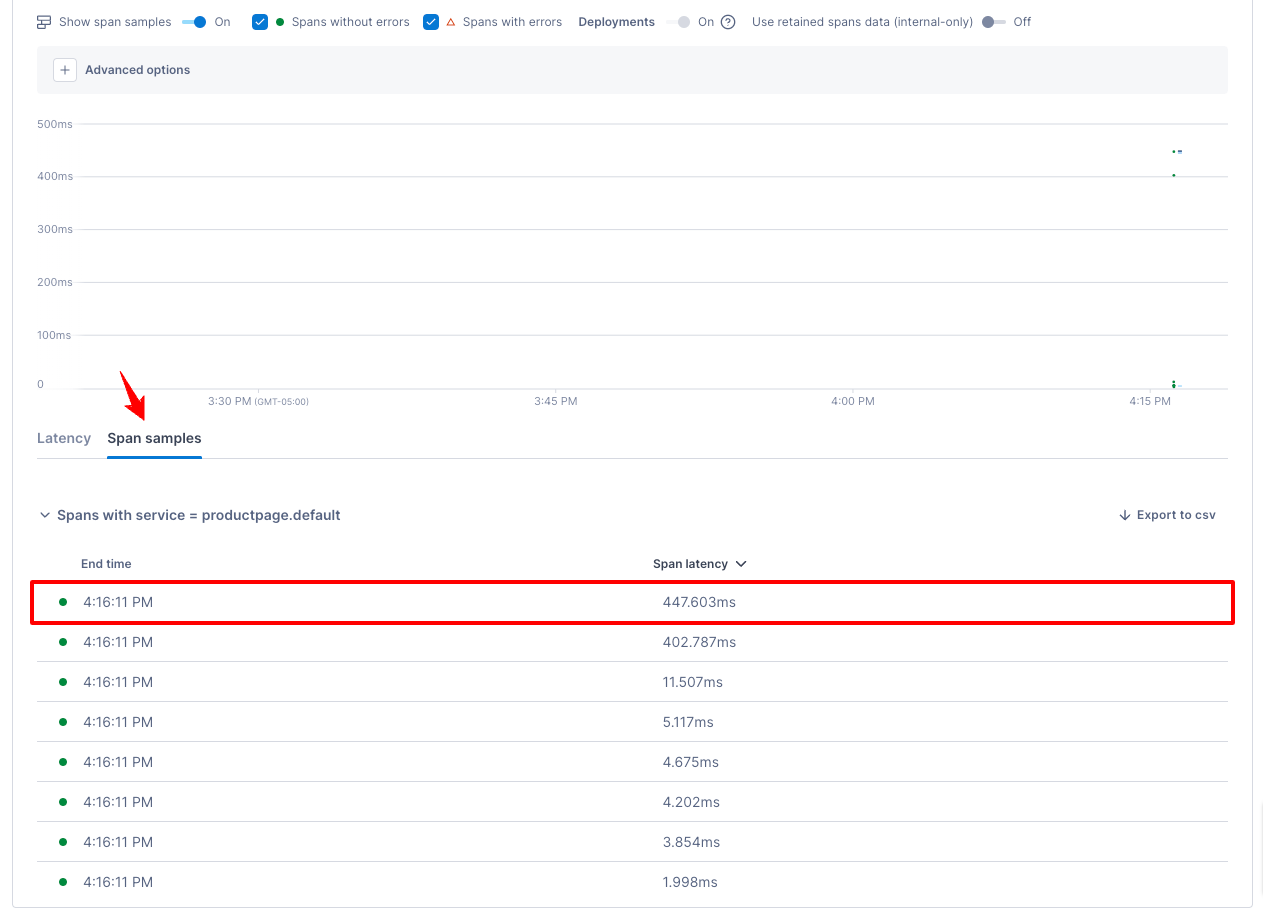Switch to the Latency tab
This screenshot has height=919, width=1263.
tap(64, 438)
